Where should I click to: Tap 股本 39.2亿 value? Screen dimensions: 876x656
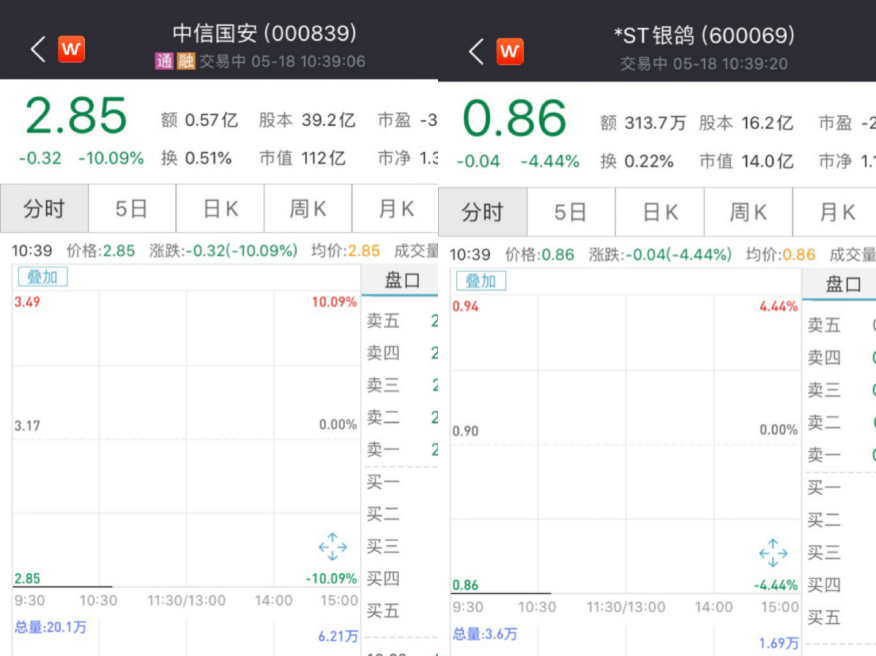coord(307,120)
